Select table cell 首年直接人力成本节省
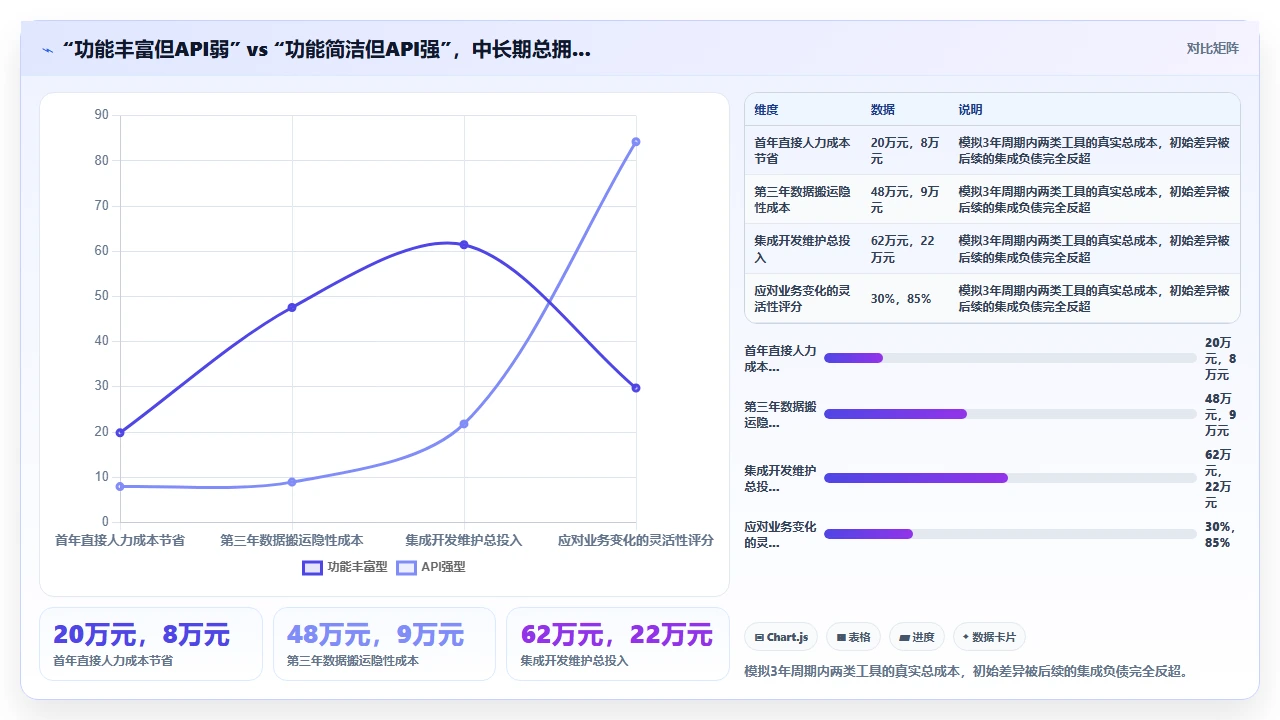Viewport: 1280px width, 720px height. 802,151
